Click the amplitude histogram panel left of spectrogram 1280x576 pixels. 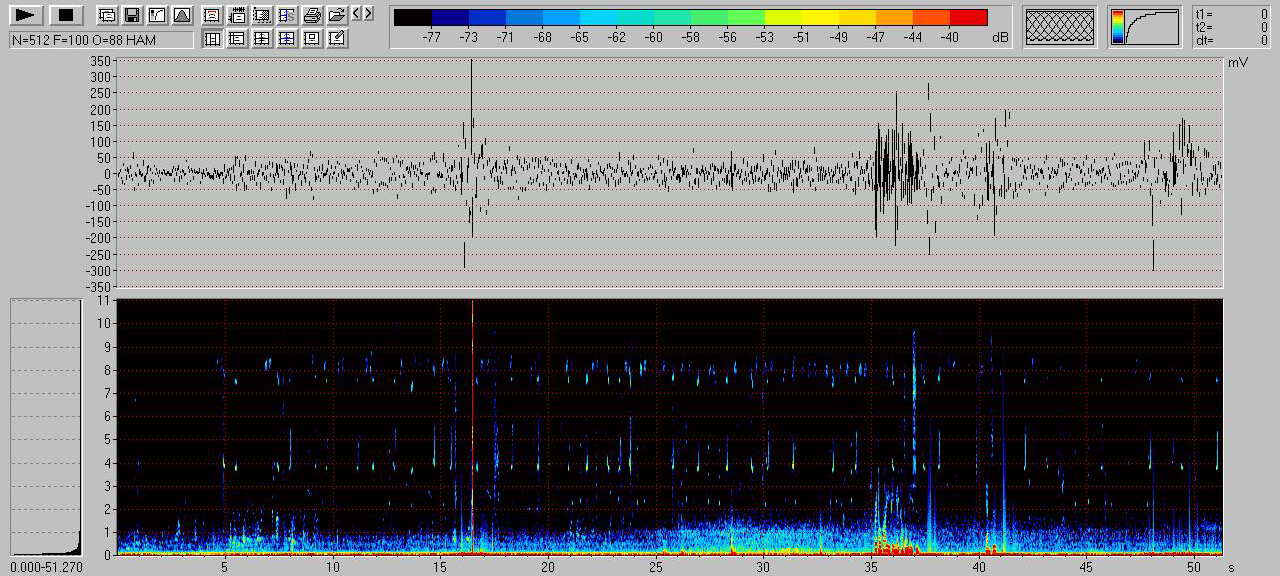coord(45,426)
